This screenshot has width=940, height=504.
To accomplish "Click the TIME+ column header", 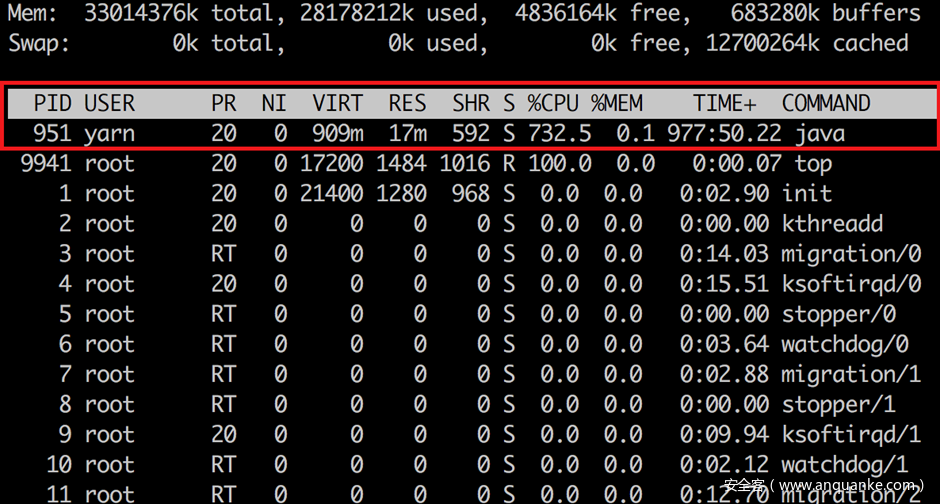I will pos(725,103).
